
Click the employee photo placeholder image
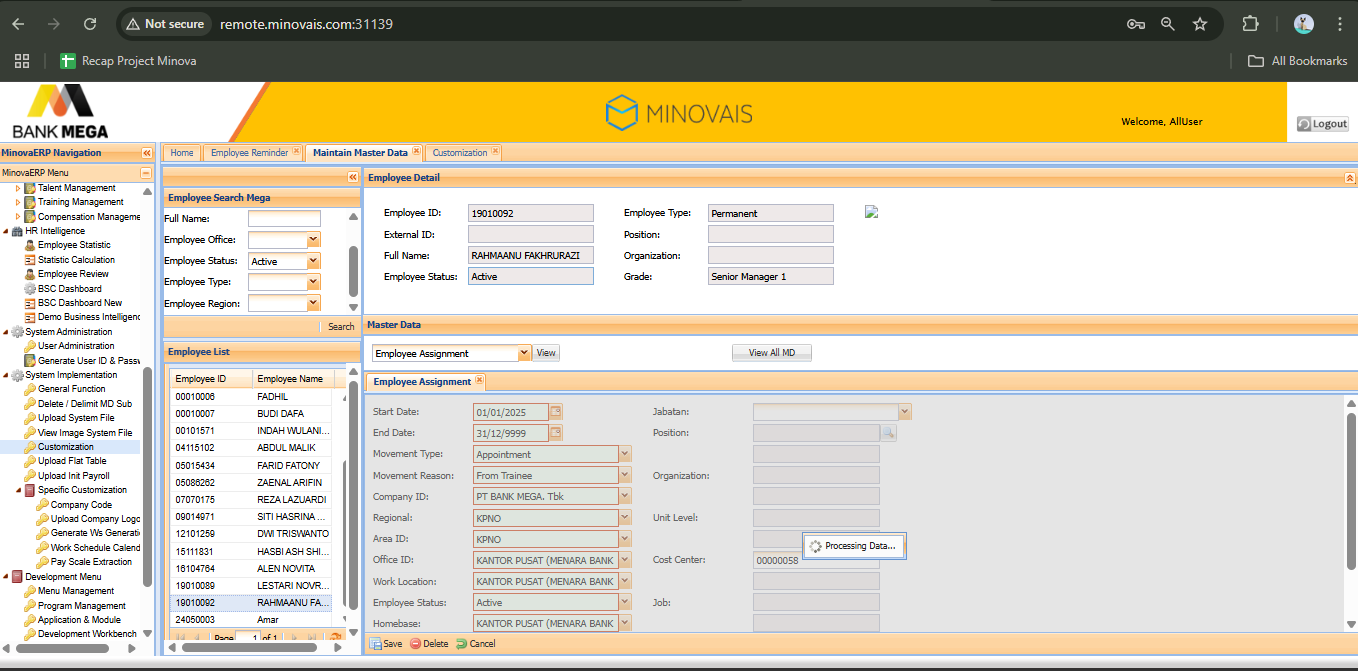click(x=871, y=212)
